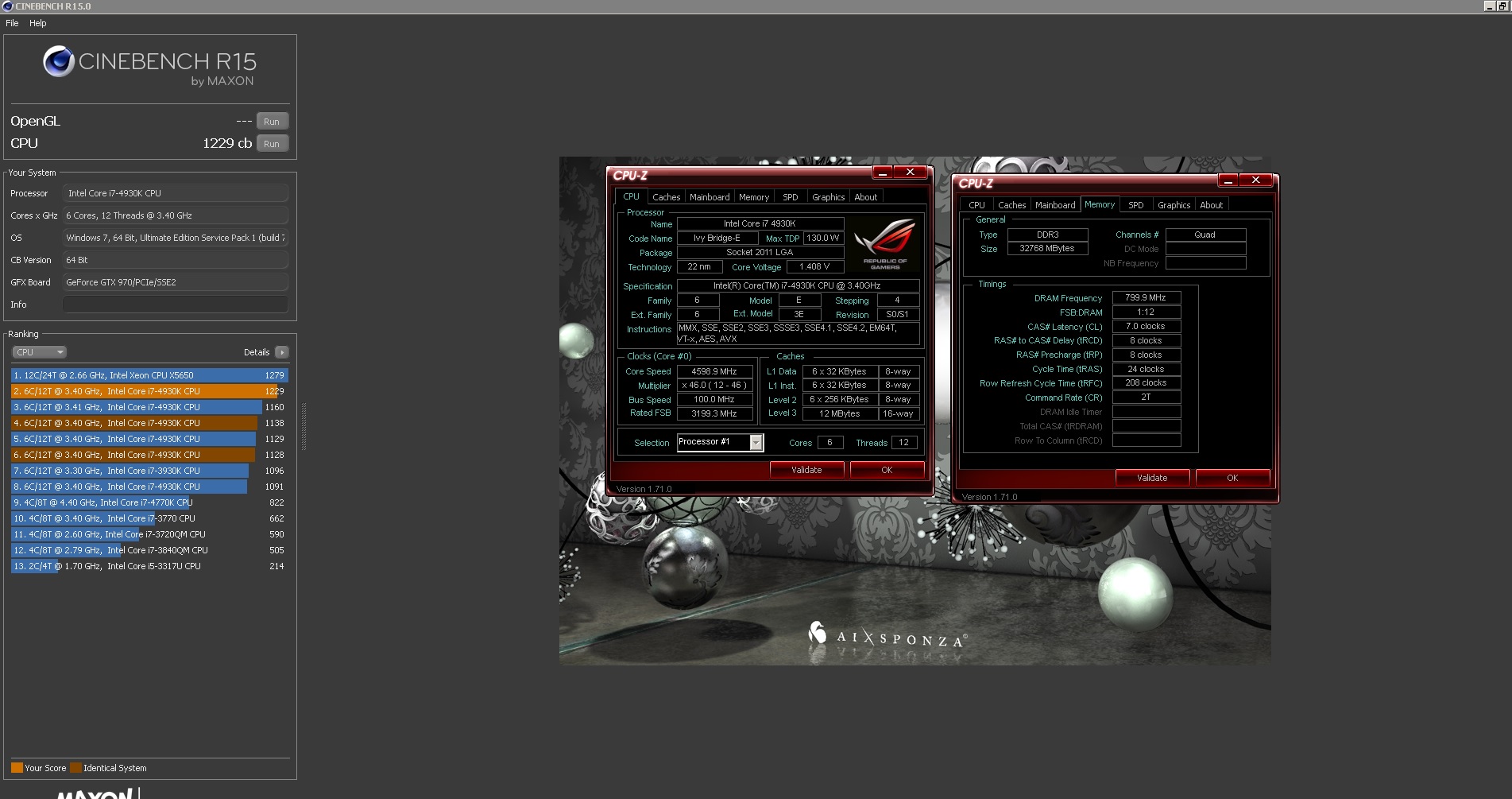Image resolution: width=1512 pixels, height=799 pixels.
Task: Close the left CPU-Z window
Action: (911, 173)
